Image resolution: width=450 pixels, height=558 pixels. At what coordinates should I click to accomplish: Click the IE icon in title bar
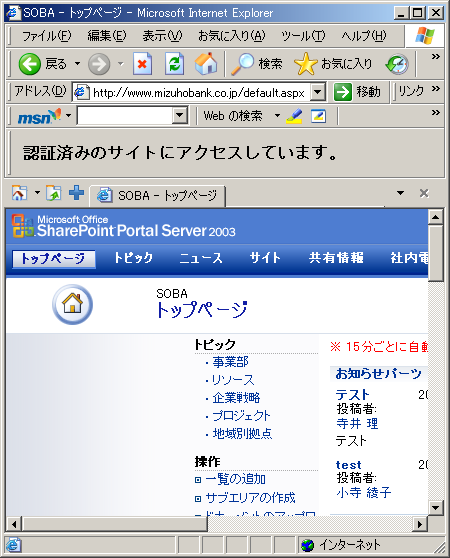coord(14,13)
